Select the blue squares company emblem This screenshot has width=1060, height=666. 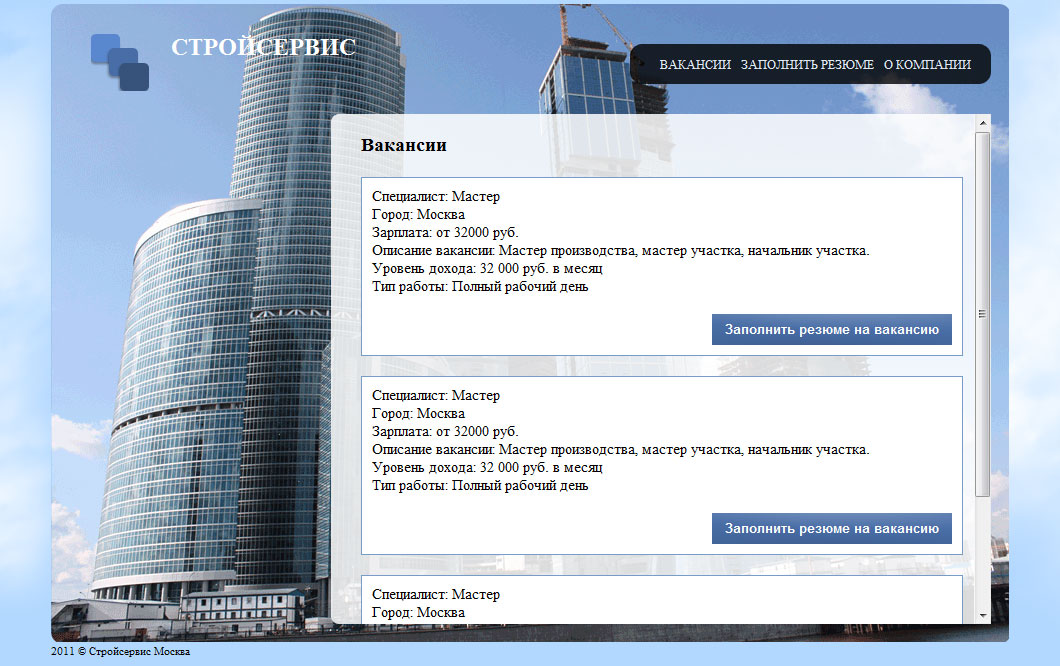click(x=122, y=65)
